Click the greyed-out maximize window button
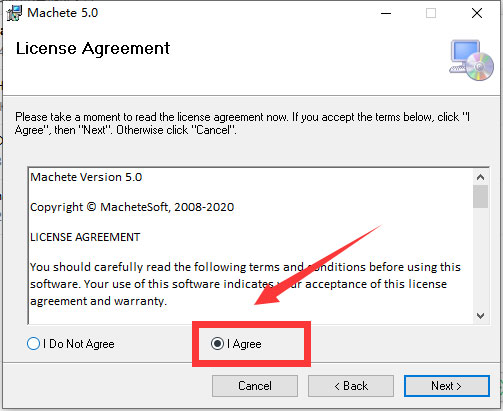This screenshot has width=503, height=411. [x=431, y=13]
